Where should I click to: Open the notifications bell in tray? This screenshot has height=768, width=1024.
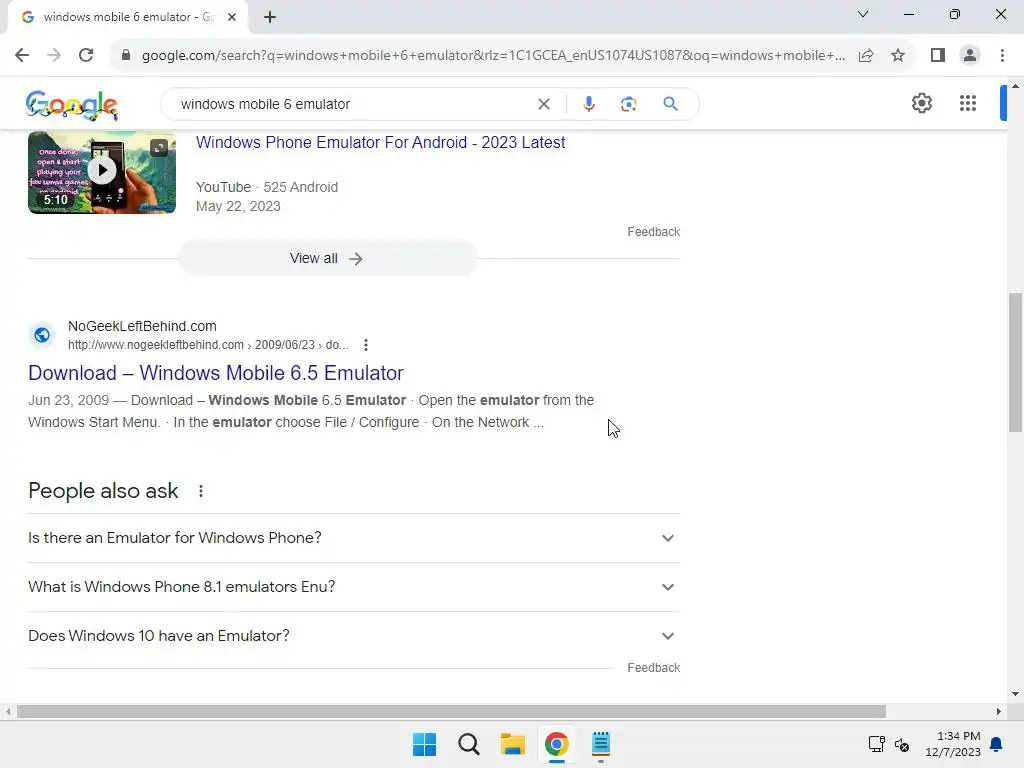[996, 744]
